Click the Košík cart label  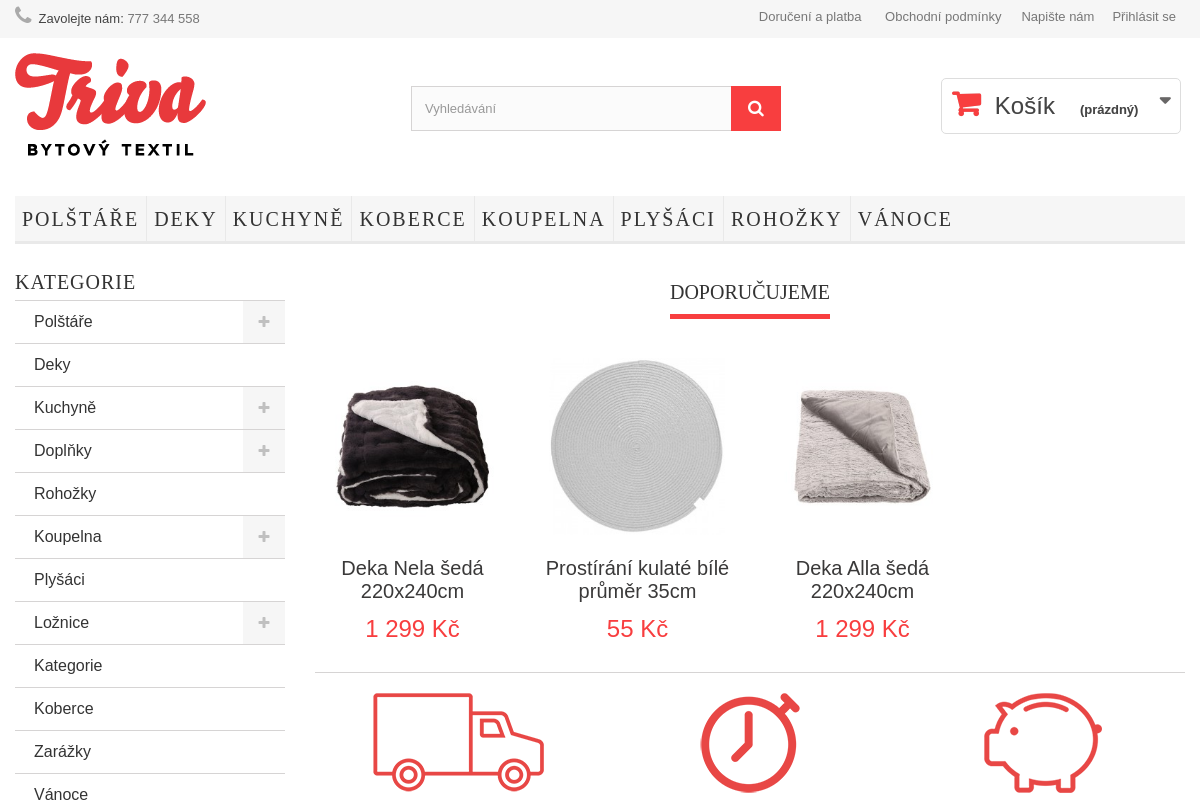pos(1024,106)
